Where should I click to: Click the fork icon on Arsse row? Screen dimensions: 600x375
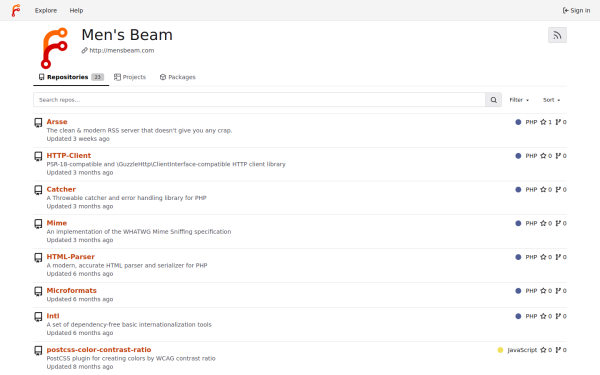[x=558, y=122]
